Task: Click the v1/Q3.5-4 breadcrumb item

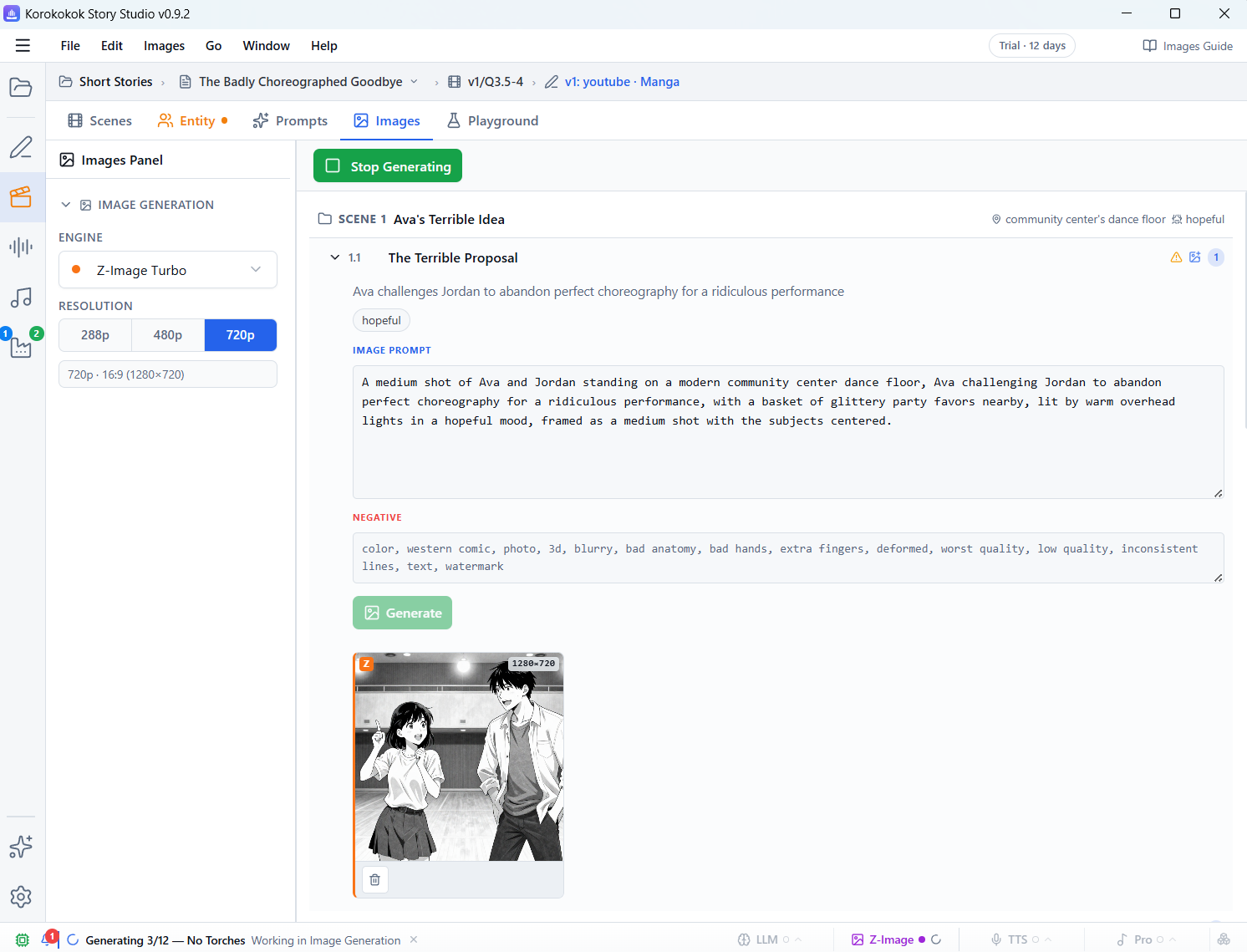Action: 486,82
